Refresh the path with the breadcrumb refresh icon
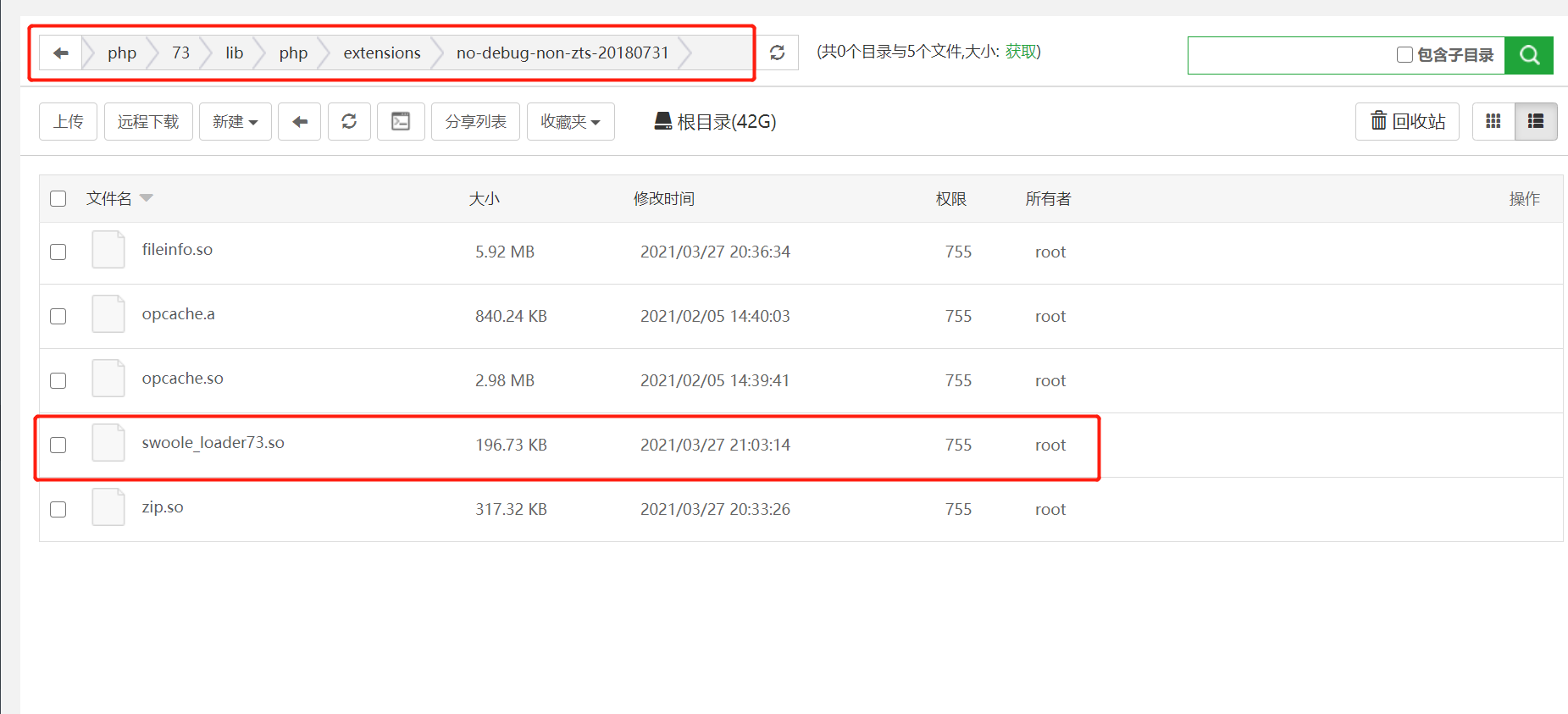1568x714 pixels. coord(777,53)
